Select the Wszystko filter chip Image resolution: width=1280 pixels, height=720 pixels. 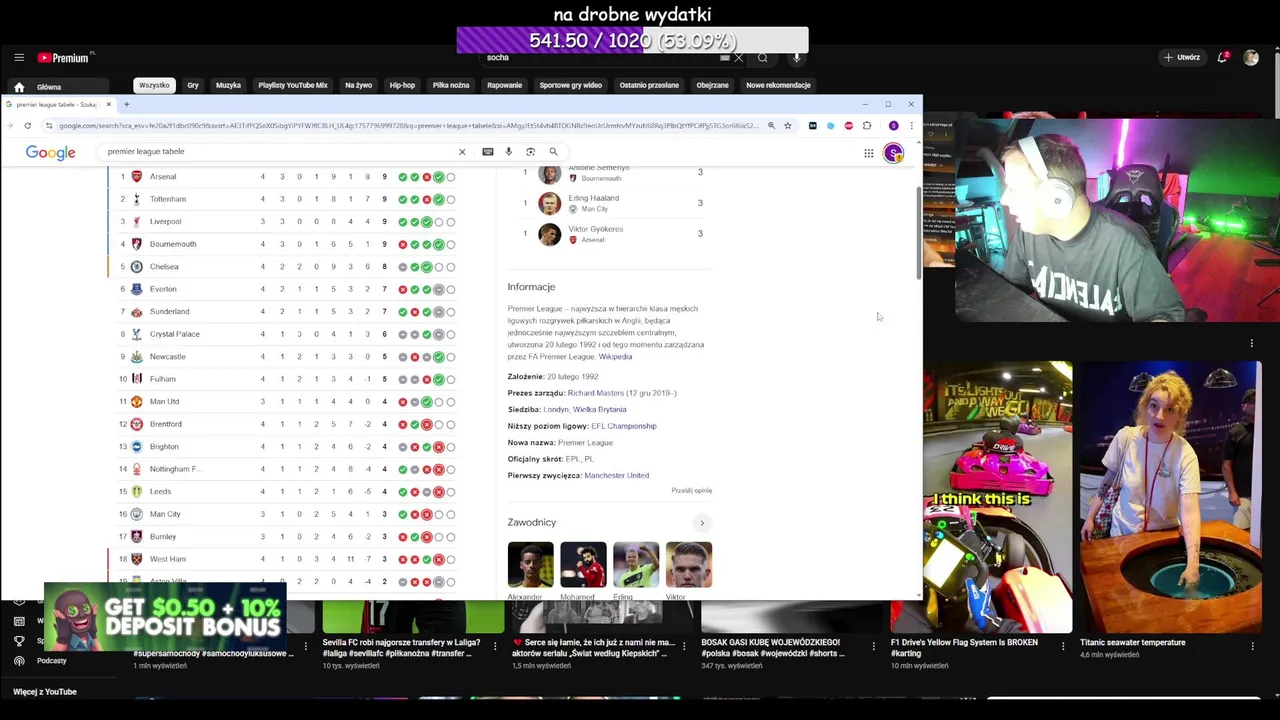click(154, 85)
